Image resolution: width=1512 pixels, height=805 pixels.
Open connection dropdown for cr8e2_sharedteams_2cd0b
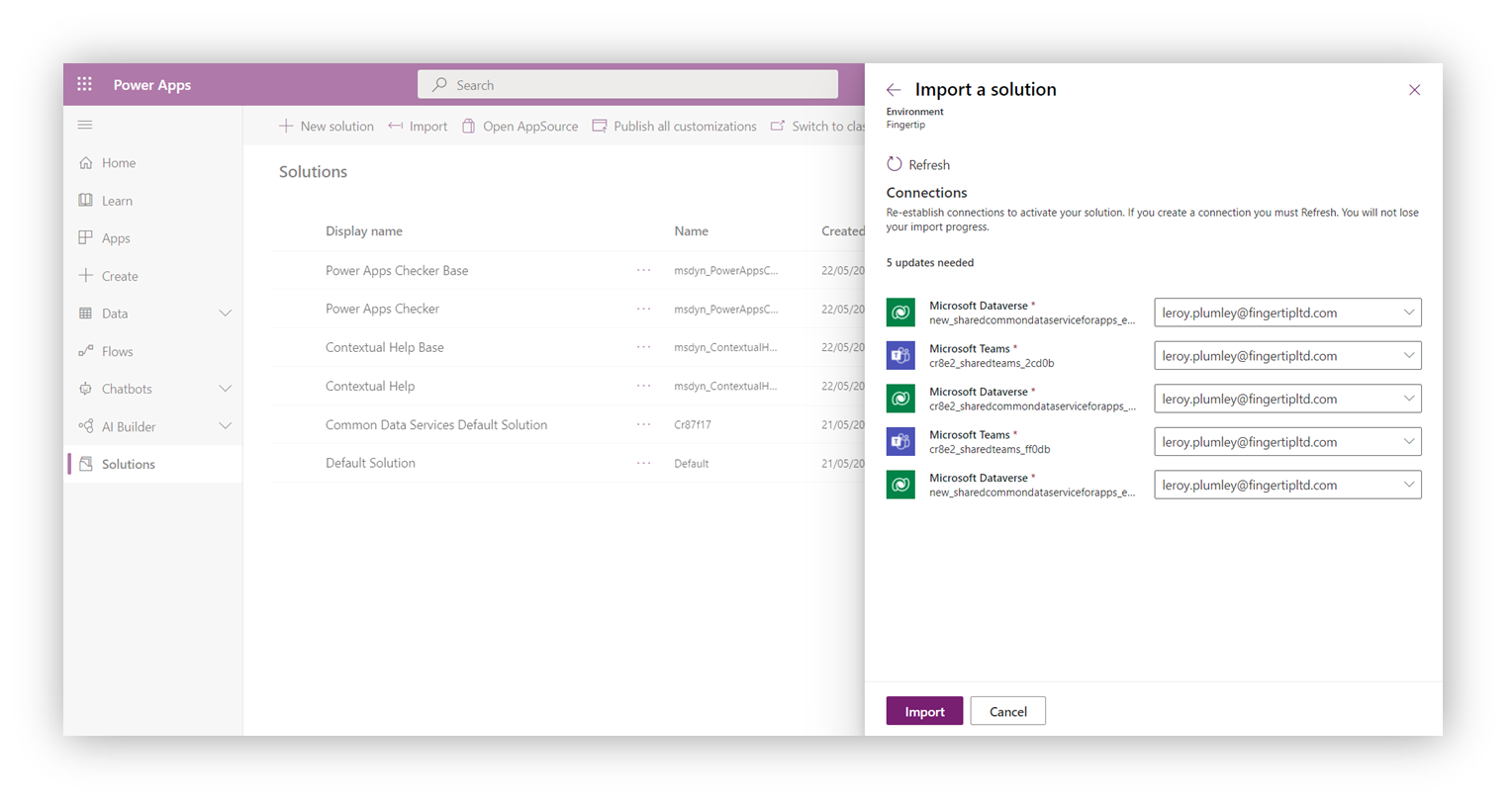click(x=1287, y=356)
